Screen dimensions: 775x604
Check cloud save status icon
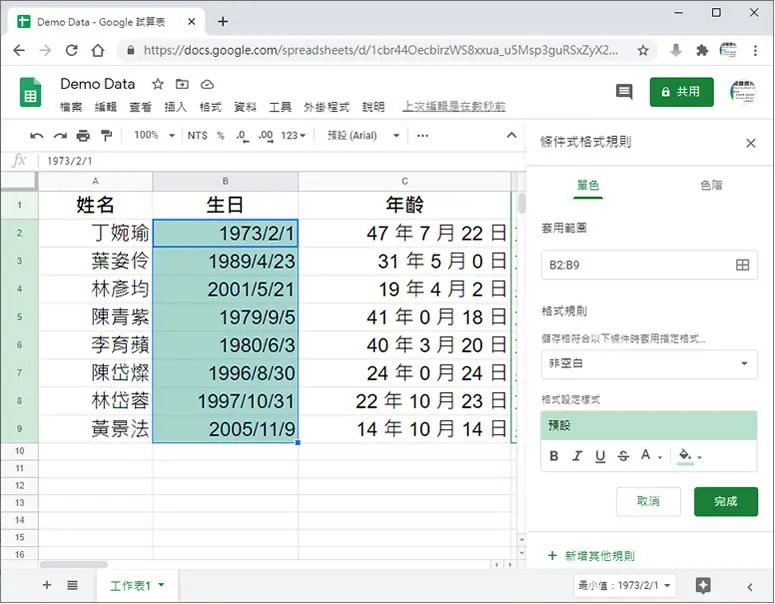click(207, 85)
